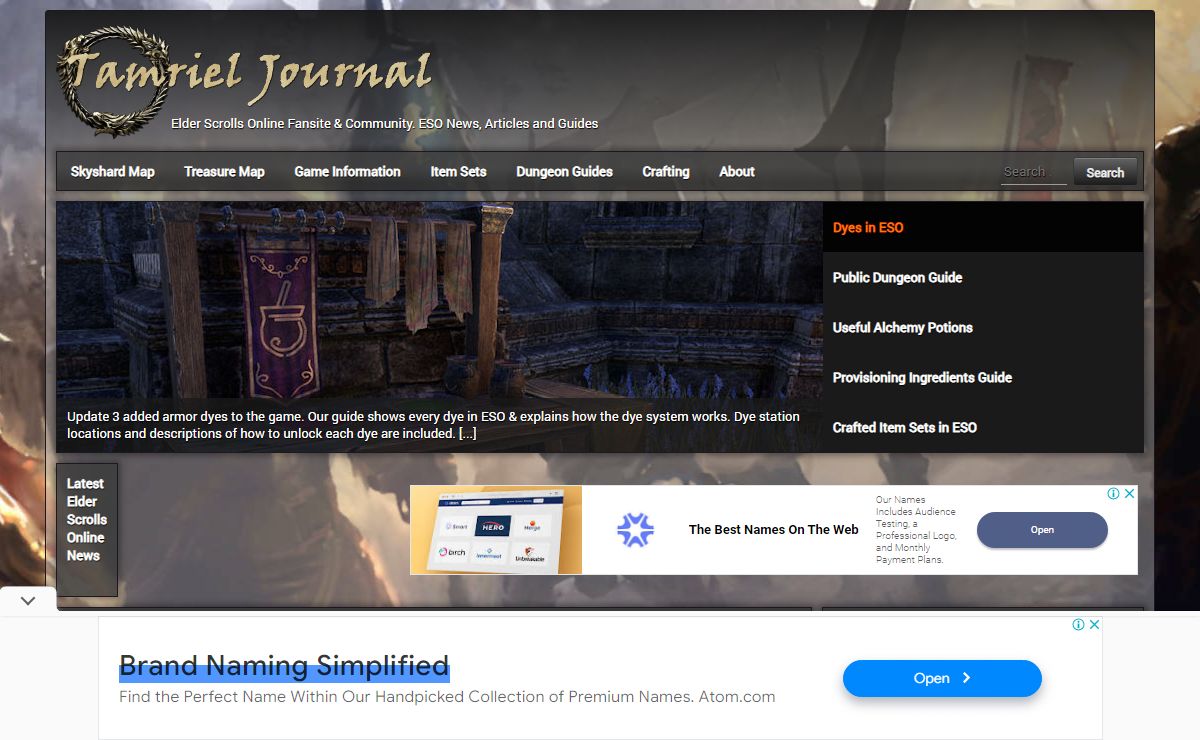Click the Open button in the bottom ad
The height and width of the screenshot is (740, 1200).
pyautogui.click(x=942, y=678)
